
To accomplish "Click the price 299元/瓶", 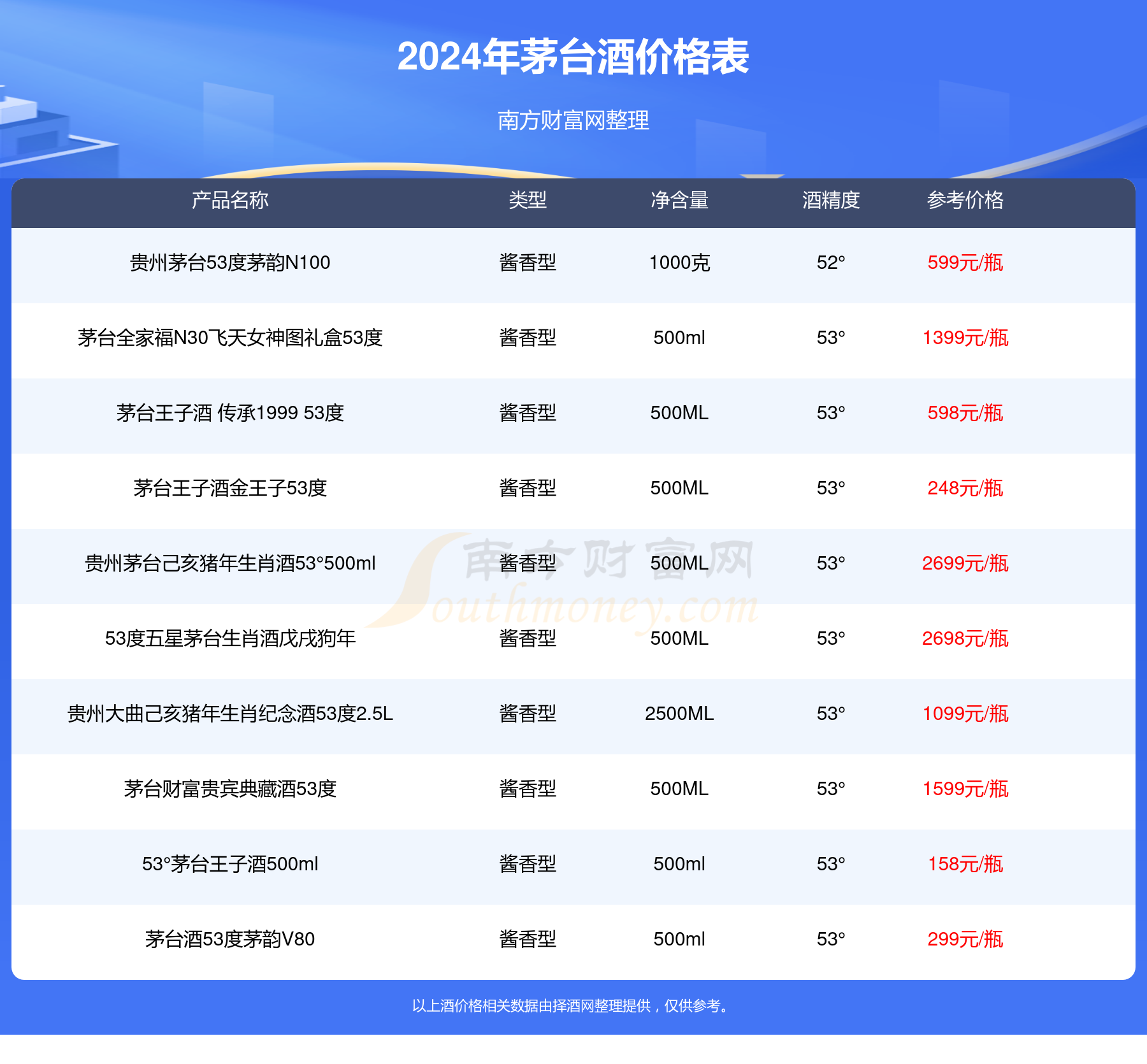I will pos(965,939).
